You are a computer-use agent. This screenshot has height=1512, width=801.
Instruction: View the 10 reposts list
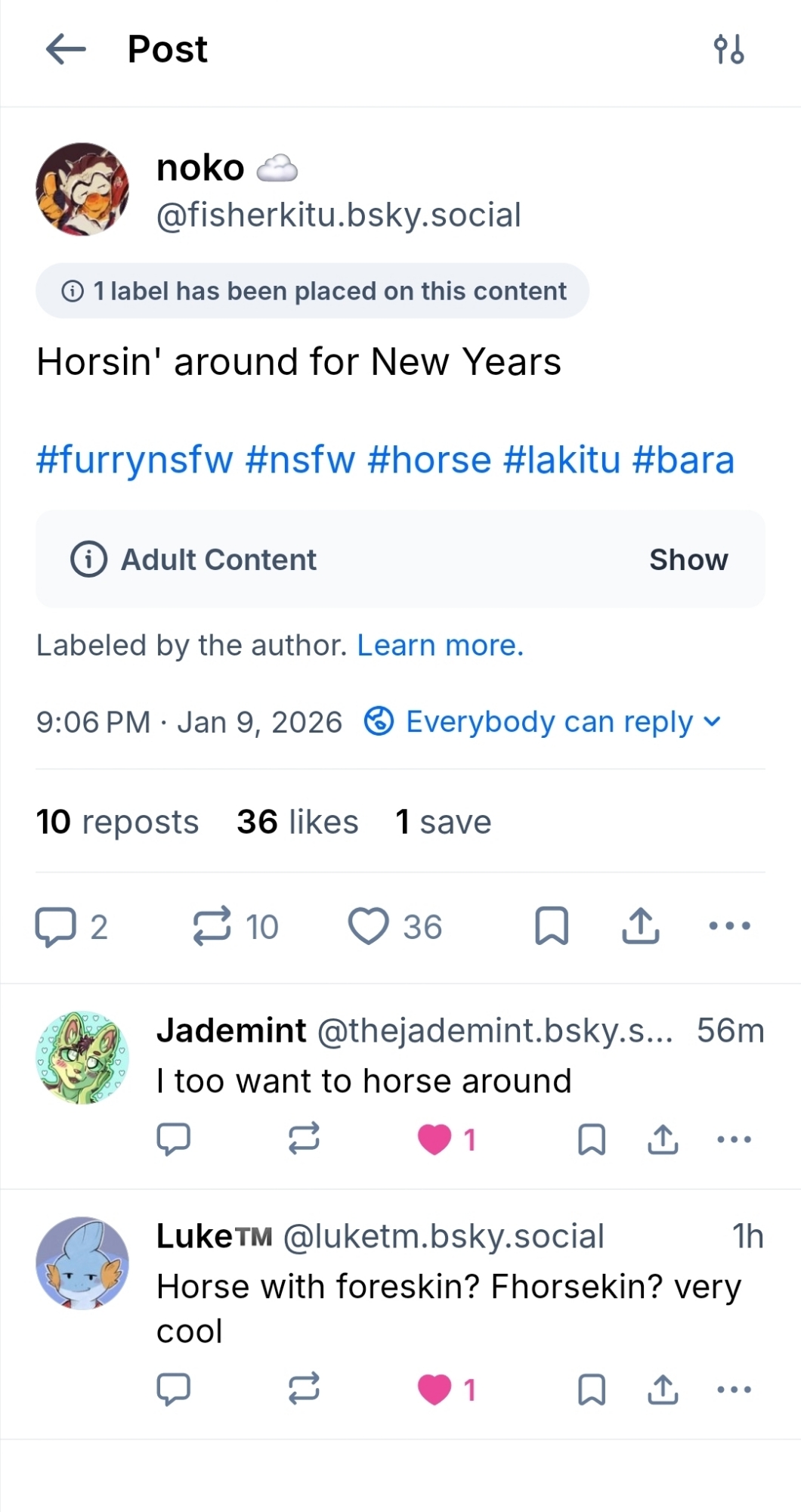(x=117, y=822)
